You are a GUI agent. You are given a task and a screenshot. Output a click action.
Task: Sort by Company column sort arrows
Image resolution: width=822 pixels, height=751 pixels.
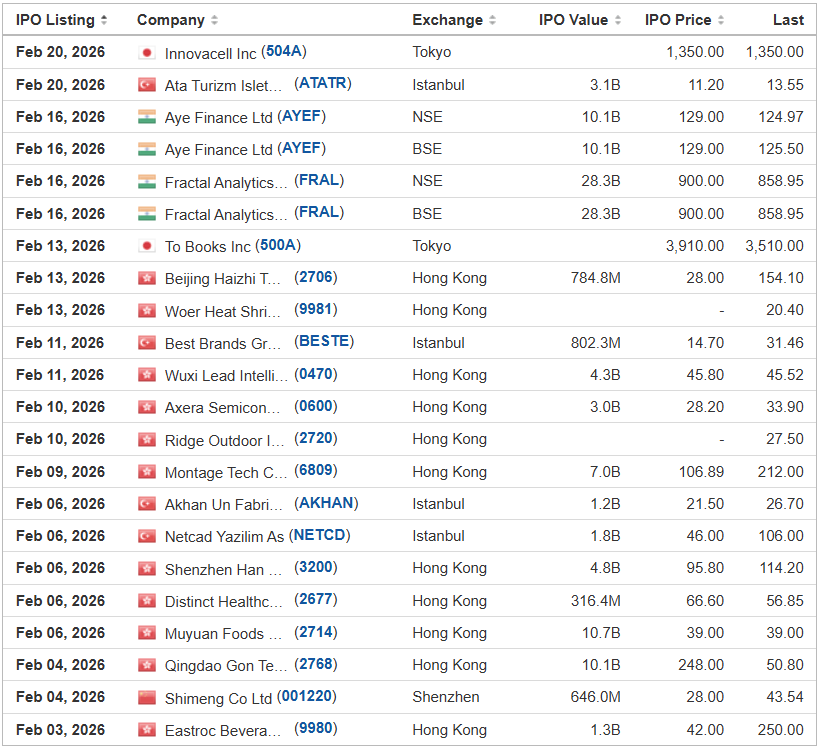point(214,20)
